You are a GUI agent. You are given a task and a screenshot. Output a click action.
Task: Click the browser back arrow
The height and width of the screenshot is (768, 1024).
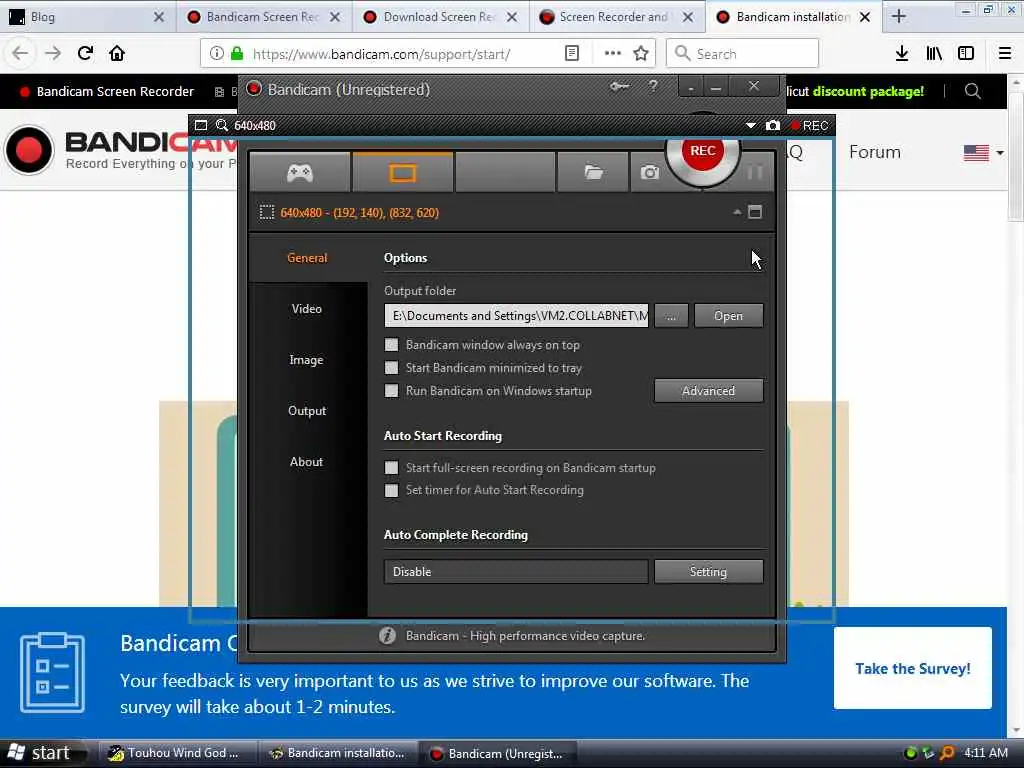20,54
